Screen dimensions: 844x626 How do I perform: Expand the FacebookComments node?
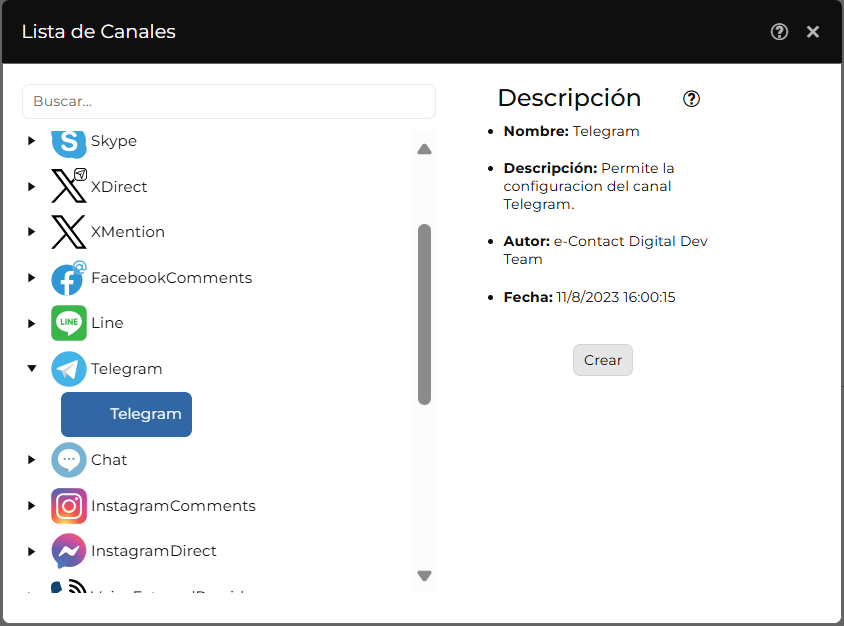coord(32,277)
